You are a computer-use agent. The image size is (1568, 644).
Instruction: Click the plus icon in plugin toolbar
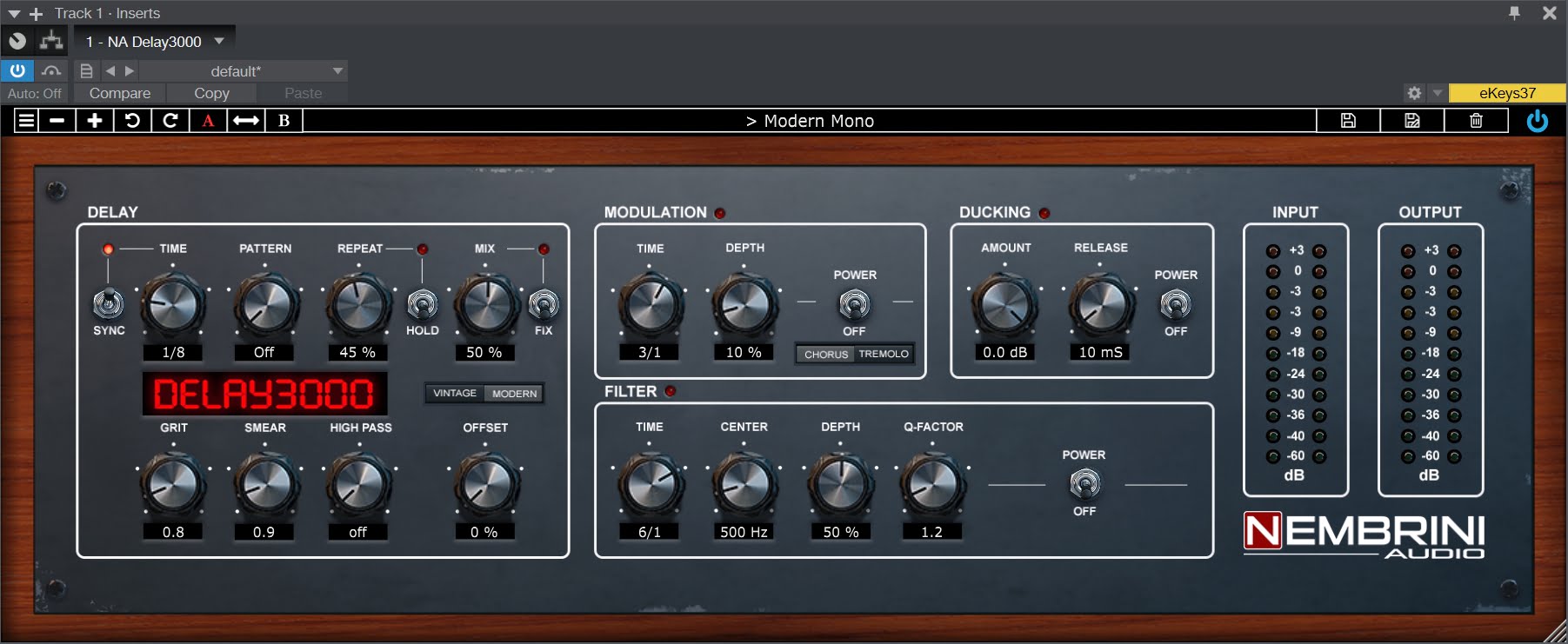[95, 121]
